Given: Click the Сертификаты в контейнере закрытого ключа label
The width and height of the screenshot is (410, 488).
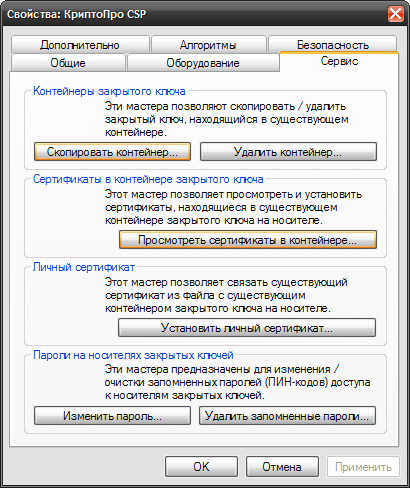Looking at the screenshot, I should (148, 179).
